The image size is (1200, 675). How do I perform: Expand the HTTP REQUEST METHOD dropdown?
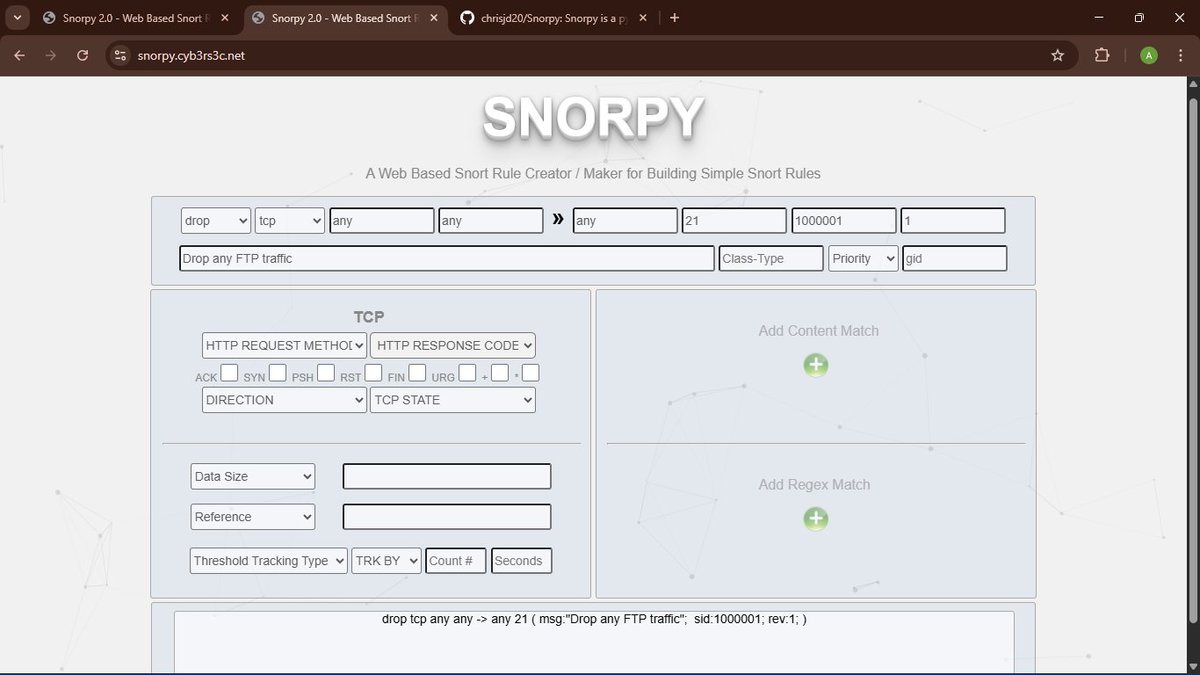[x=284, y=345]
